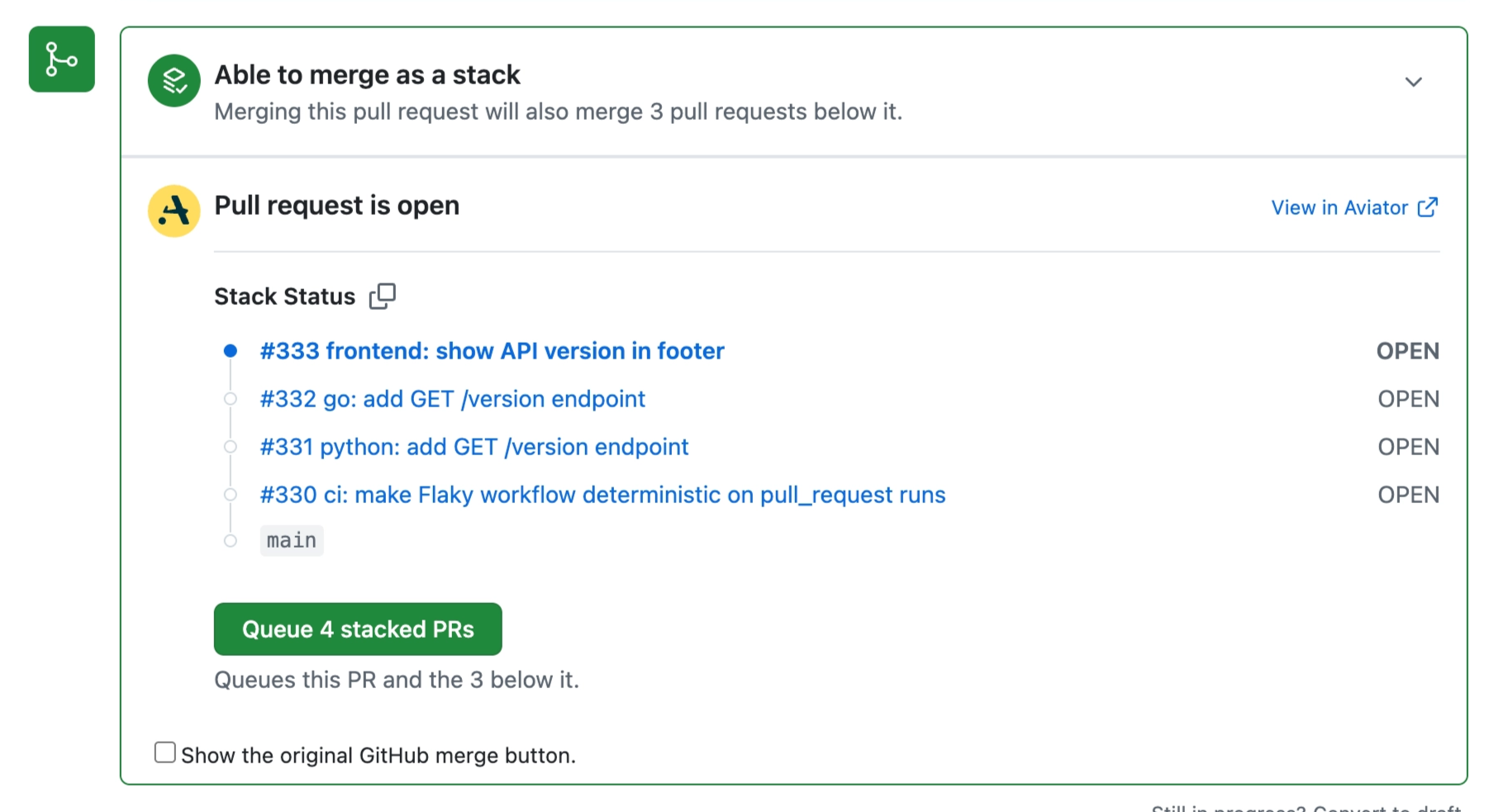Viewport: 1494px width, 812px height.
Task: Click the green git merge icon
Action: tap(62, 59)
